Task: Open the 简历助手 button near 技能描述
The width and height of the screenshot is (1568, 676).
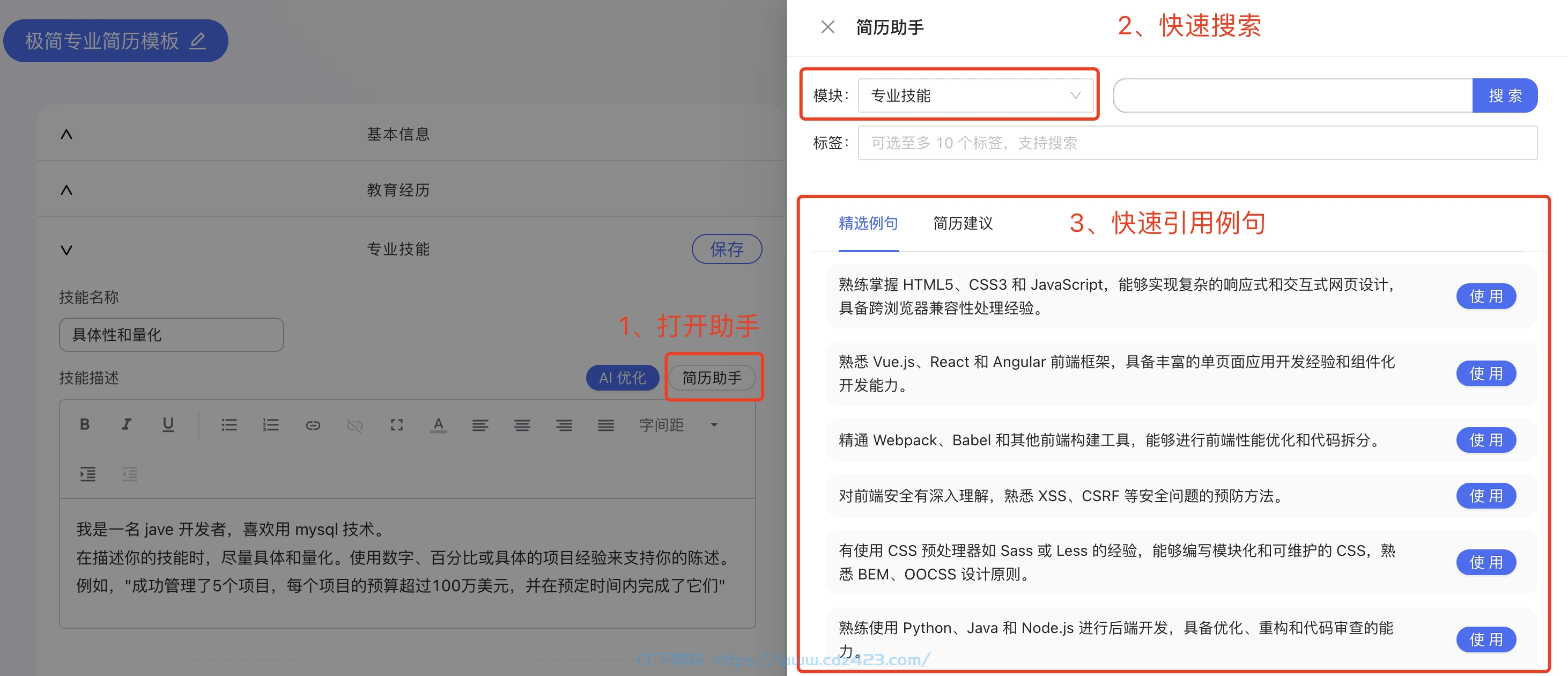Action: tap(712, 378)
